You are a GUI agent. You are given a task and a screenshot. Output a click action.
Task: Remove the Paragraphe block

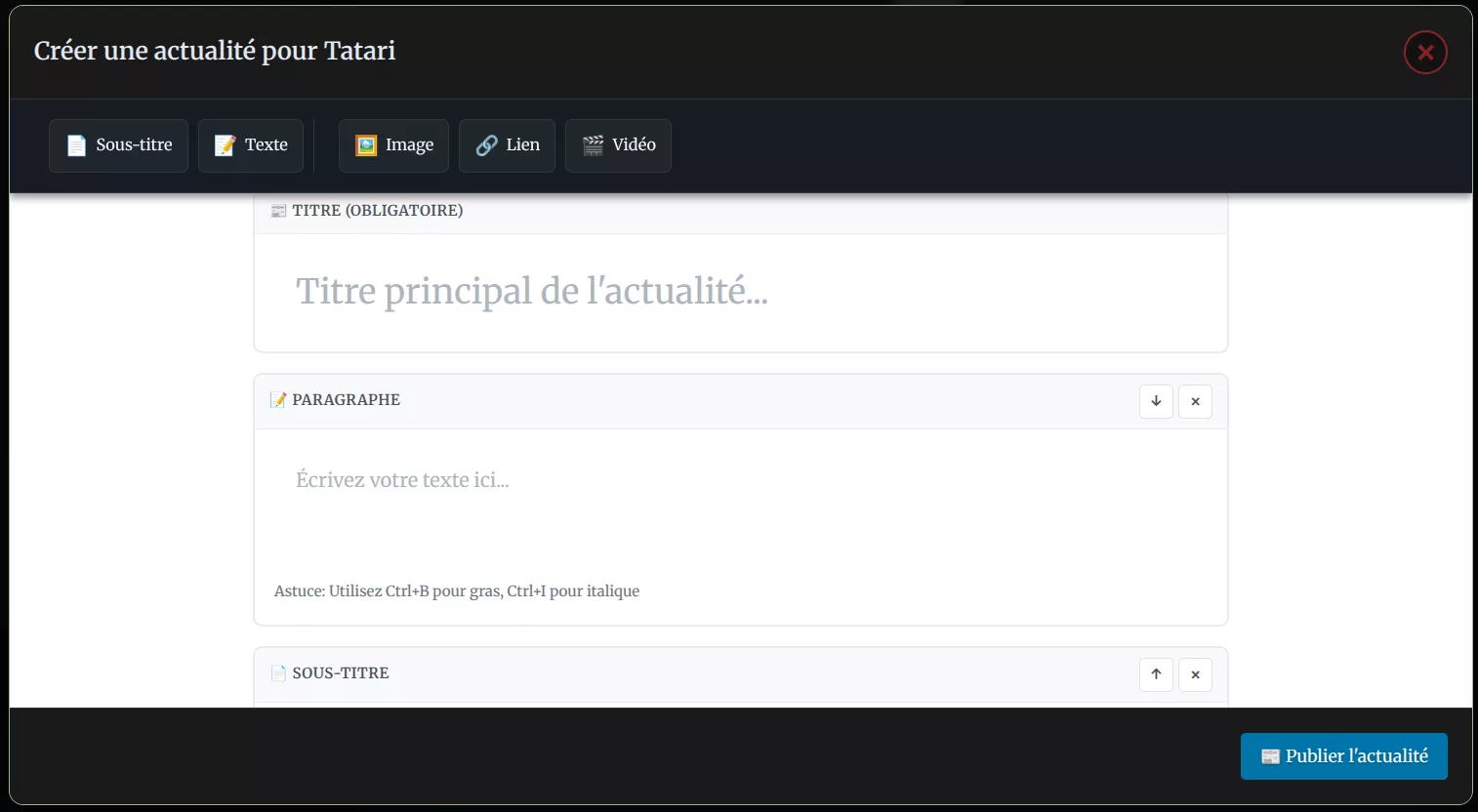click(x=1195, y=401)
